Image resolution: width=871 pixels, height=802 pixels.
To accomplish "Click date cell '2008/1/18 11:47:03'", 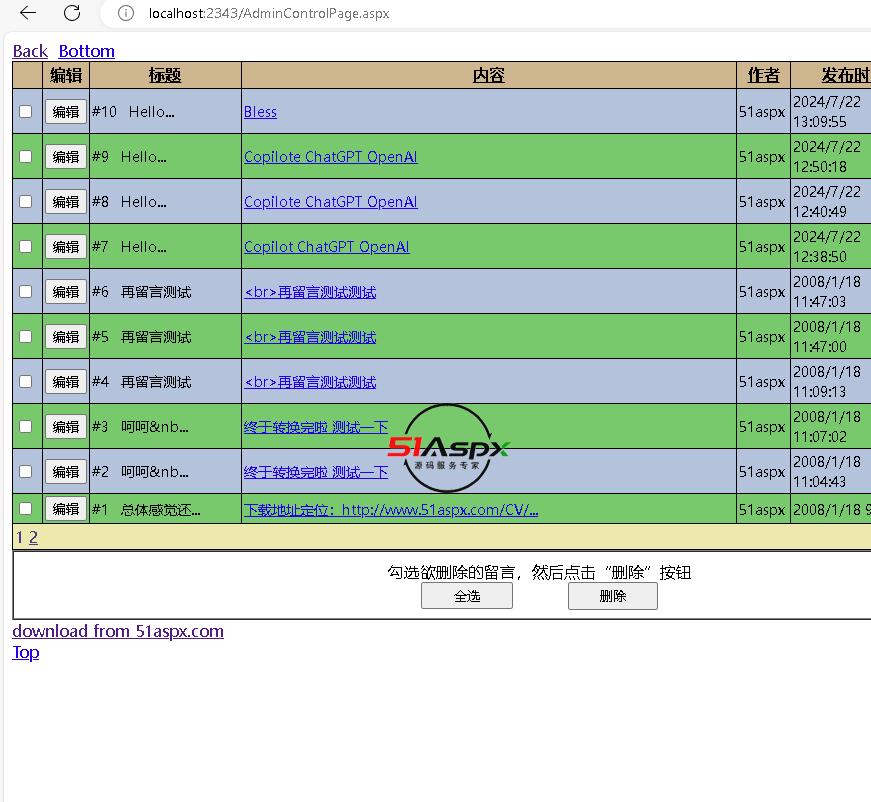I will [830, 292].
